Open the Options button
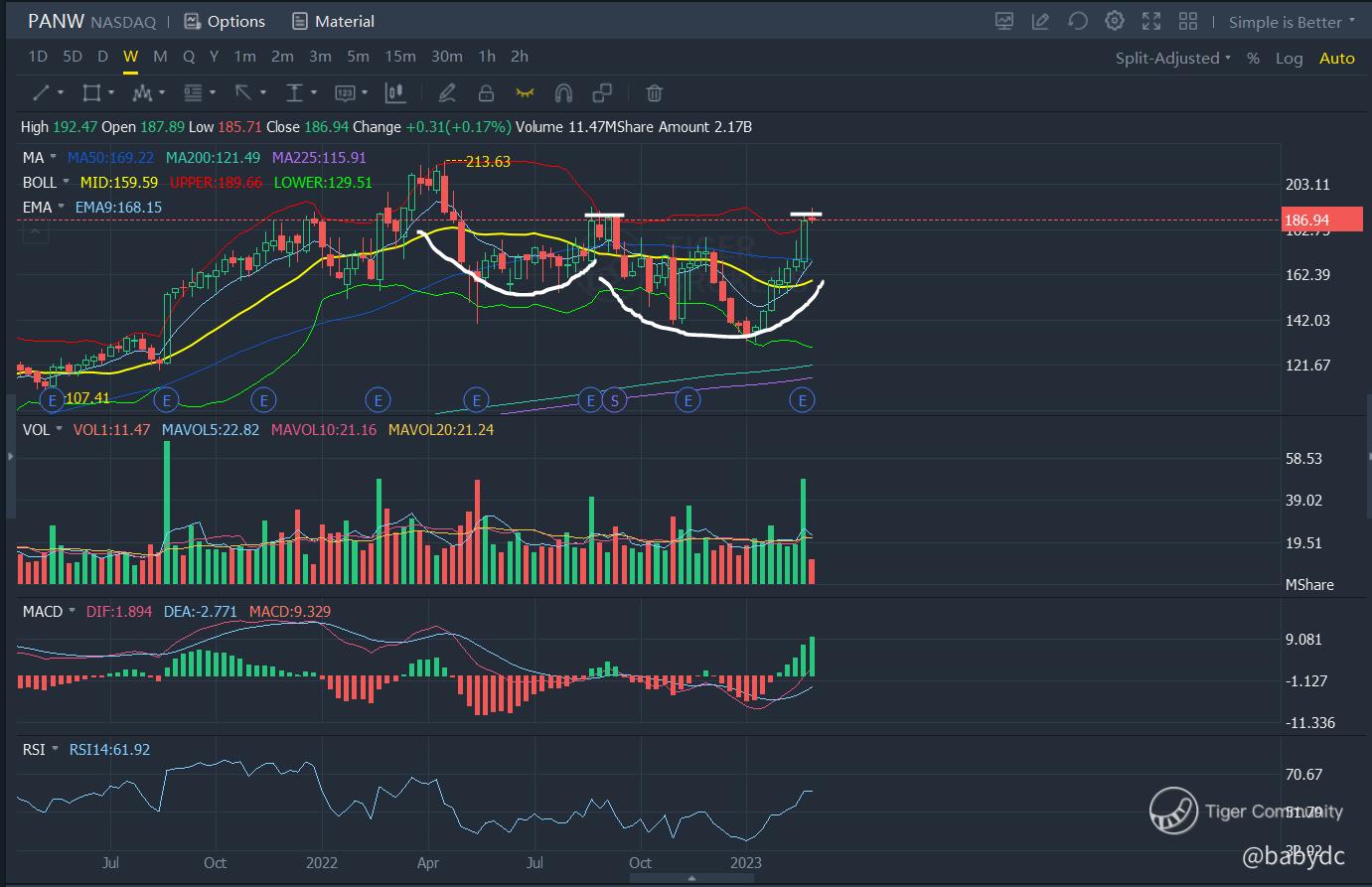Image resolution: width=1372 pixels, height=887 pixels. [225, 21]
